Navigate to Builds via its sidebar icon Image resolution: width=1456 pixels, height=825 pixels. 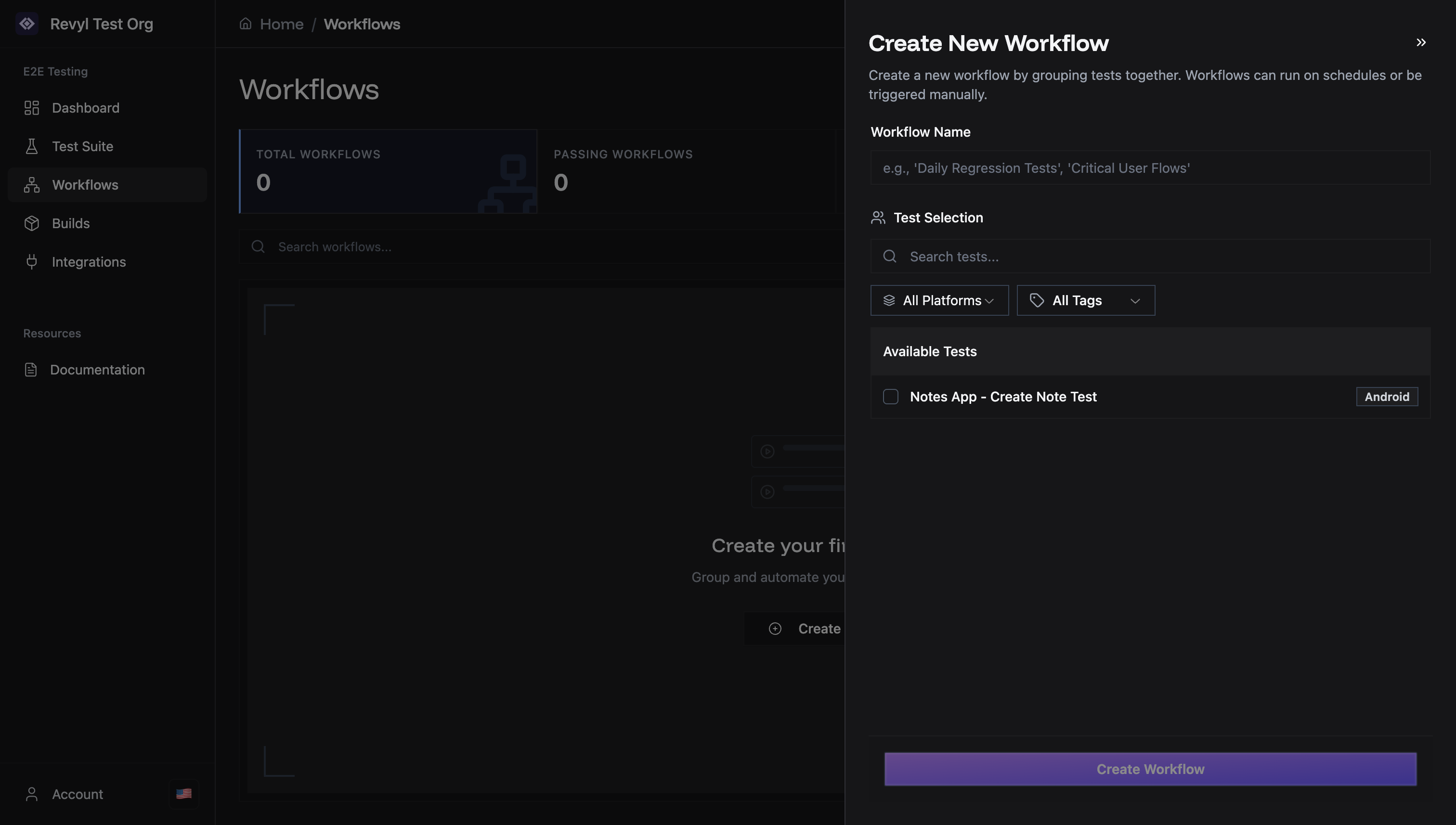[32, 223]
